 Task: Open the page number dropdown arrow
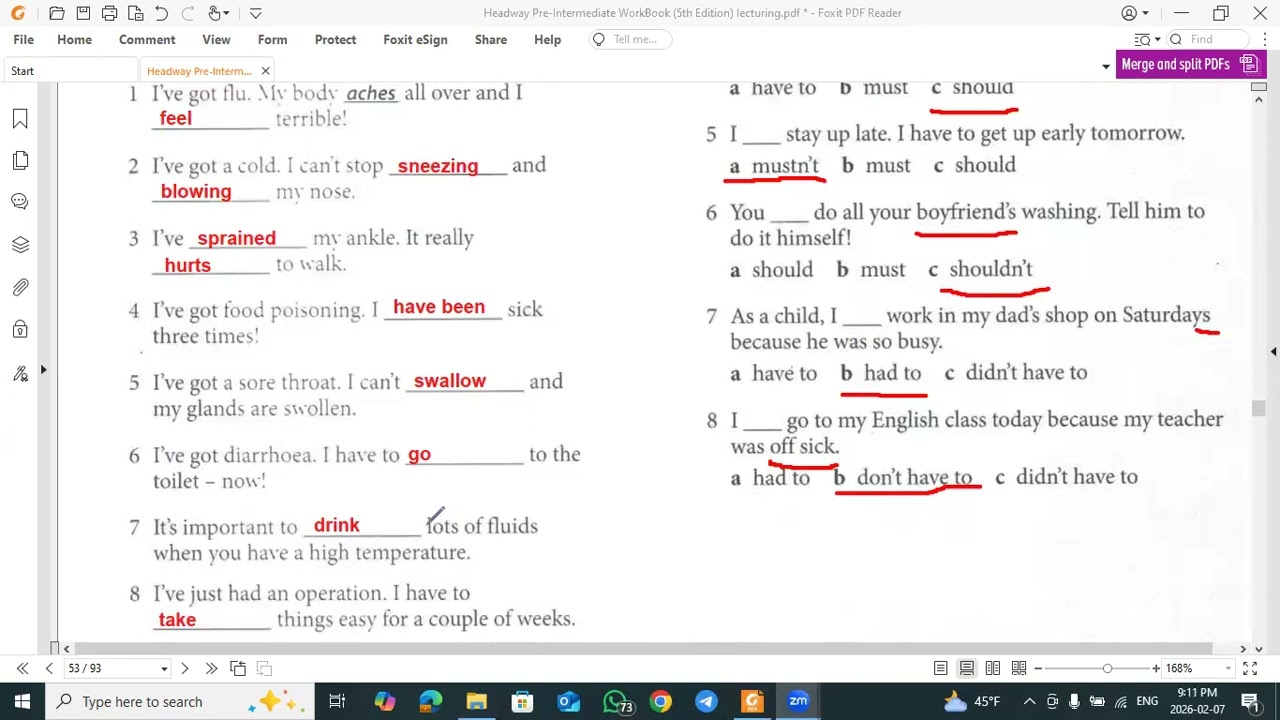point(164,668)
